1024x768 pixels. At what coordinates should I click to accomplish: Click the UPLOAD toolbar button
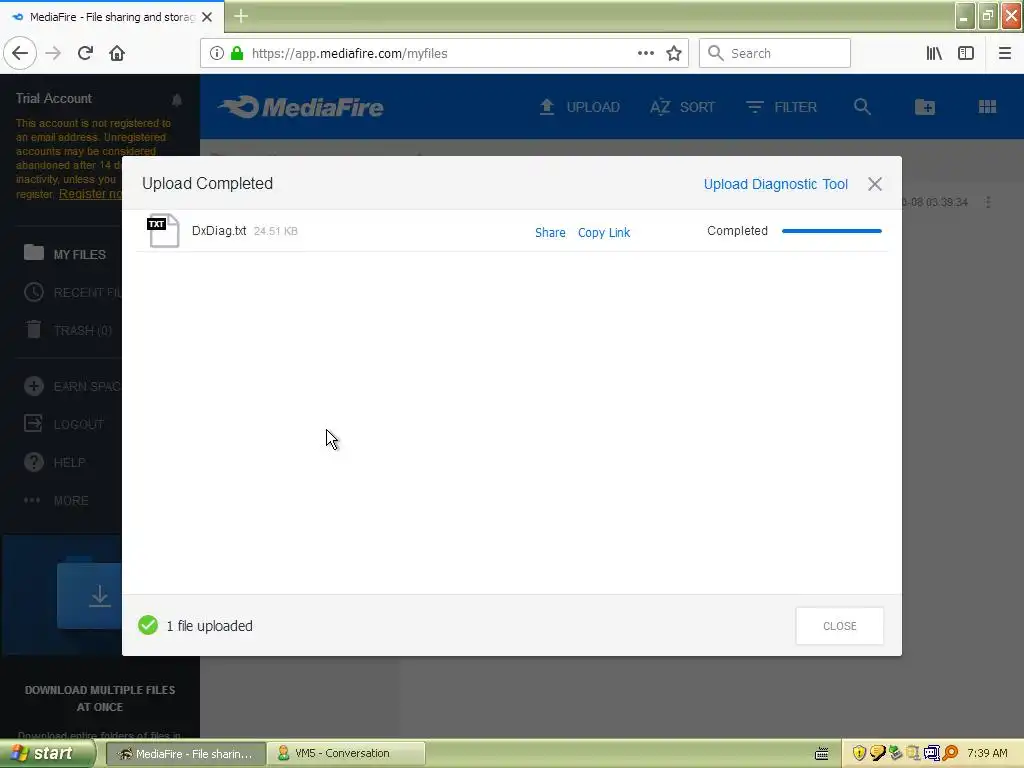(579, 107)
